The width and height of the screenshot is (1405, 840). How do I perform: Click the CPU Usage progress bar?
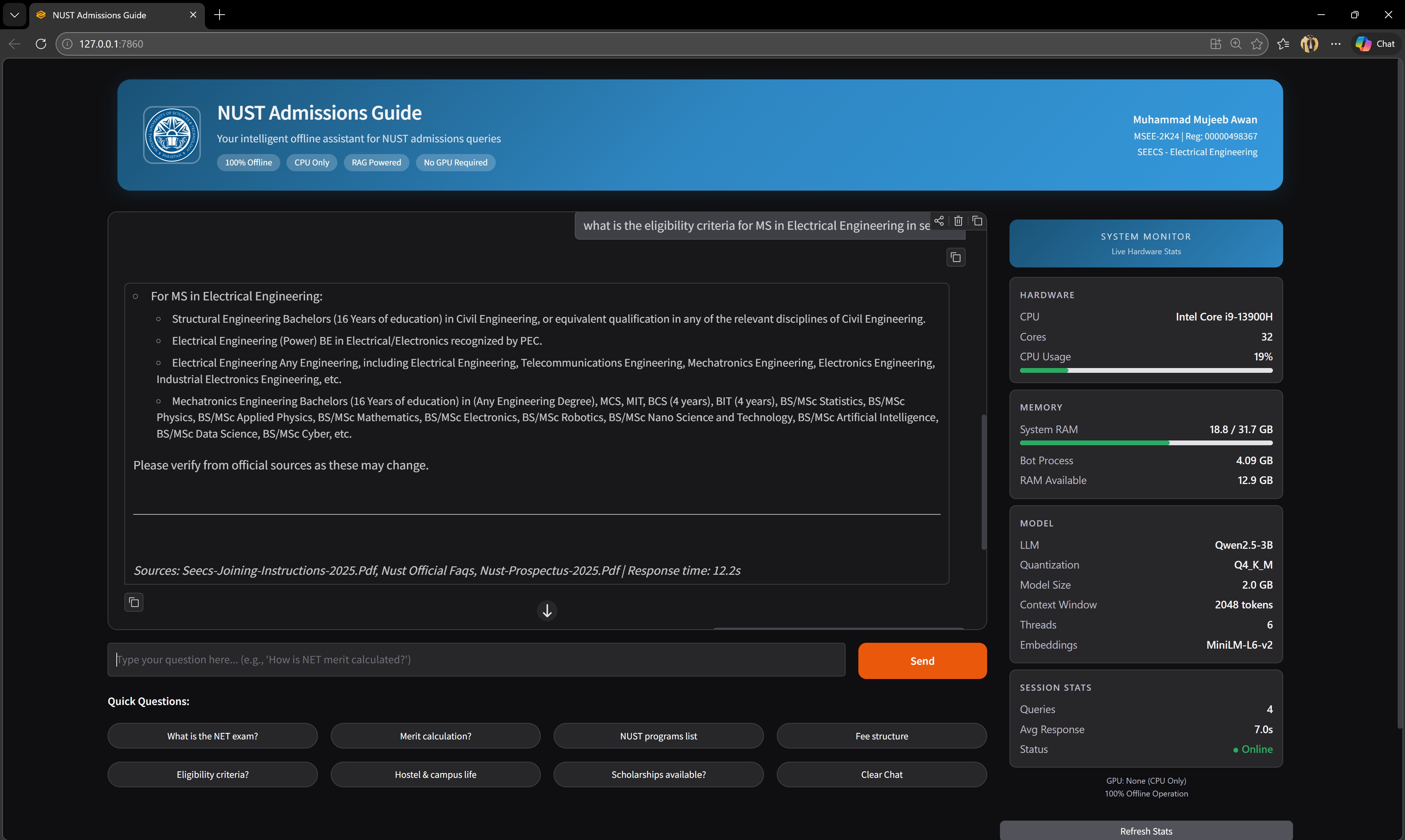tap(1146, 370)
